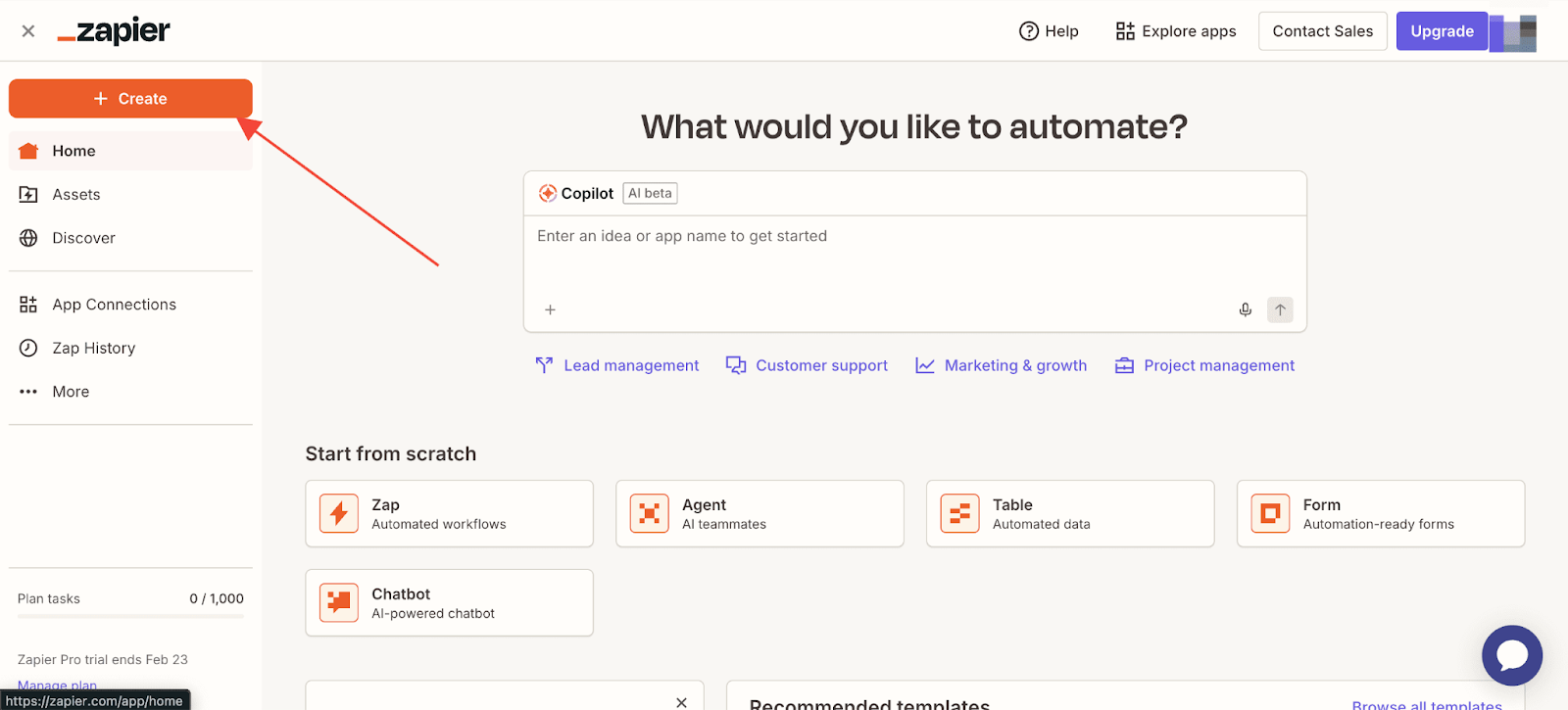This screenshot has width=1568, height=710.
Task: Close the sidebar with X icon
Action: point(28,31)
